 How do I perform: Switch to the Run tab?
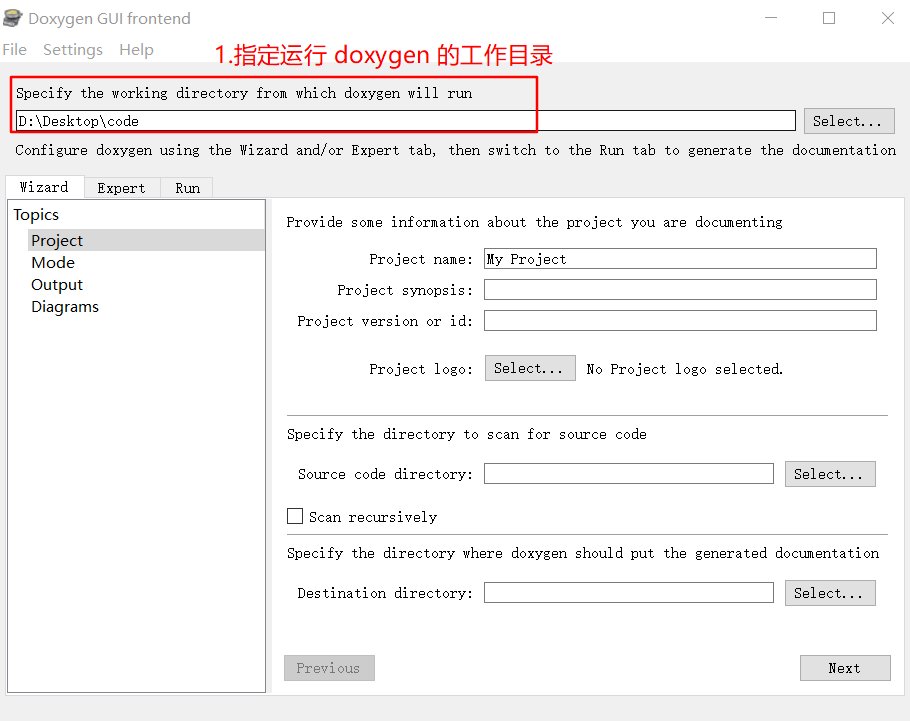[x=187, y=188]
